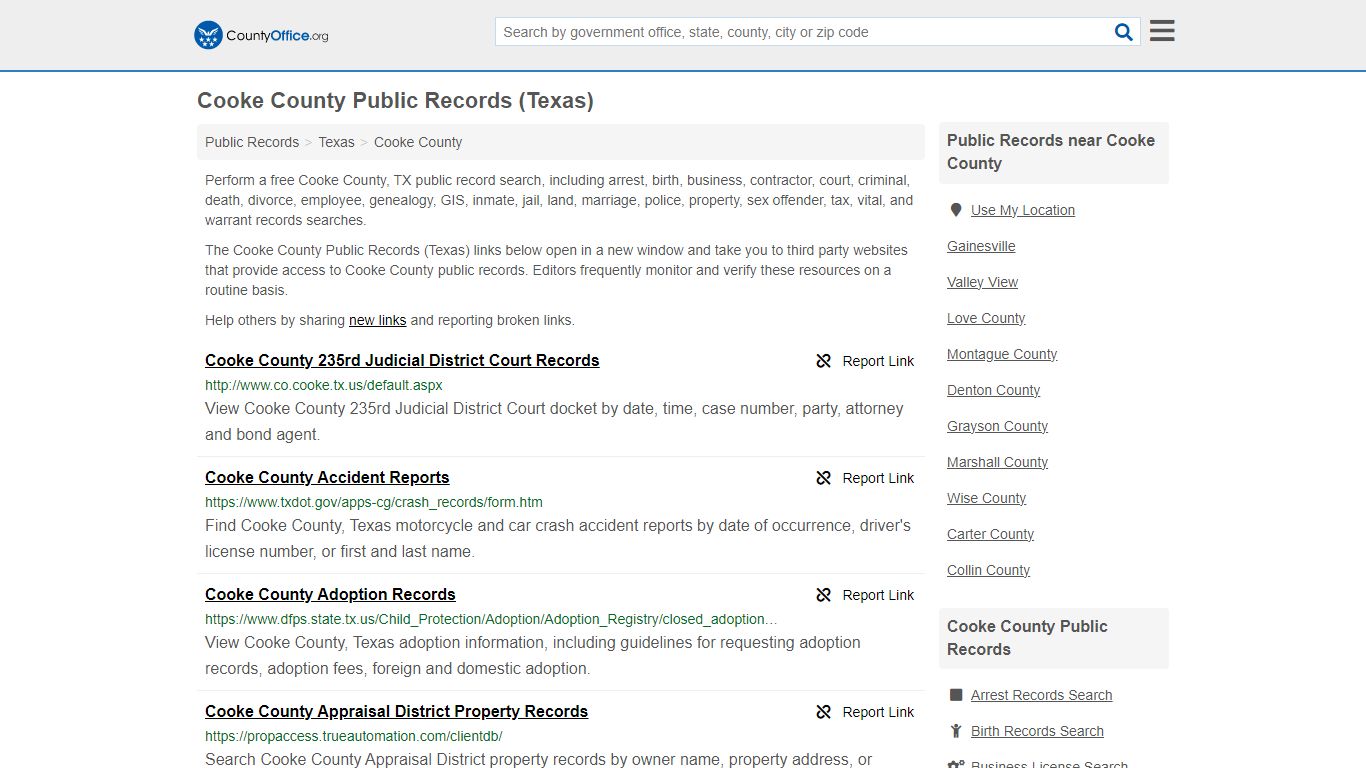
Task: Click the location pin icon
Action: tap(956, 210)
